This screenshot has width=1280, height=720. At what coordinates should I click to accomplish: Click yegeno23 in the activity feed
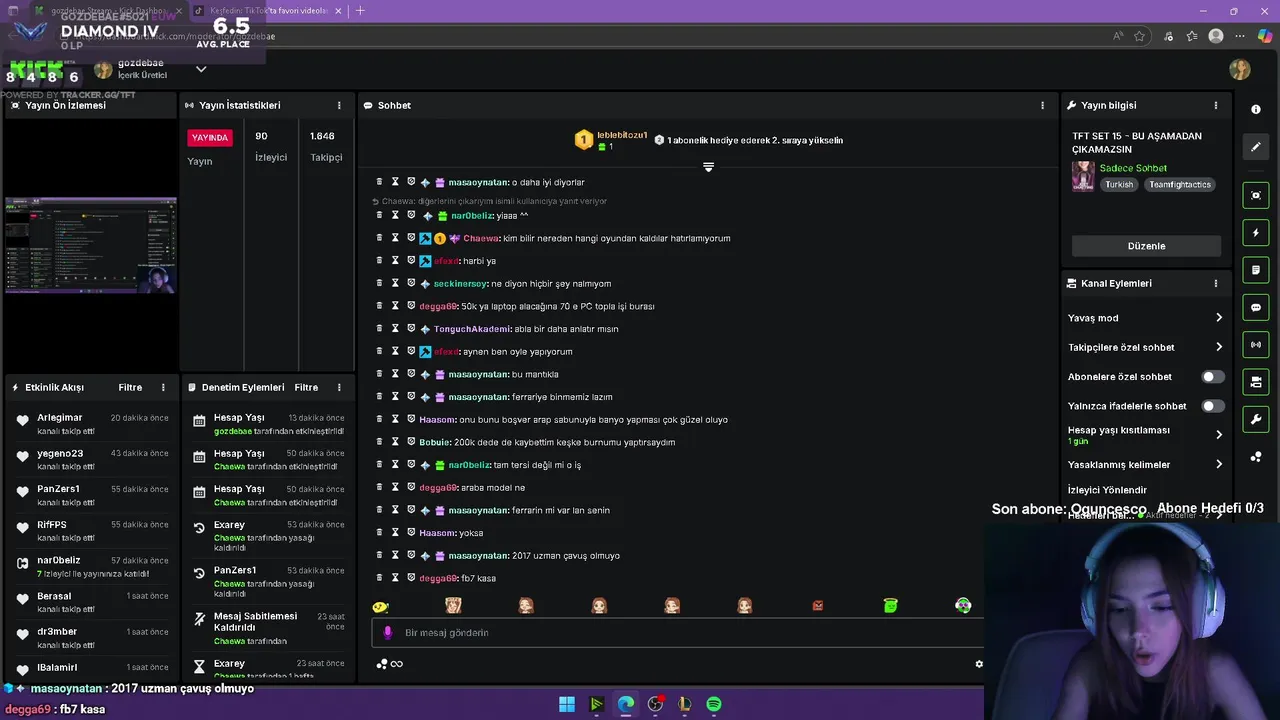[x=60, y=453]
